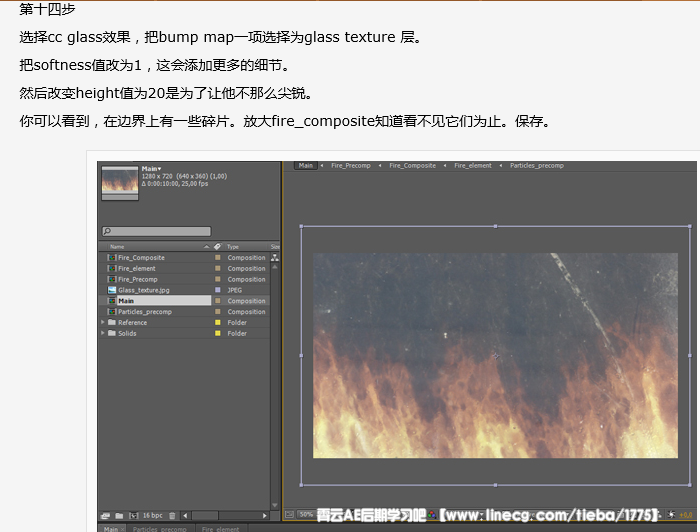
Task: Click the Reference folder icon
Action: coord(112,322)
